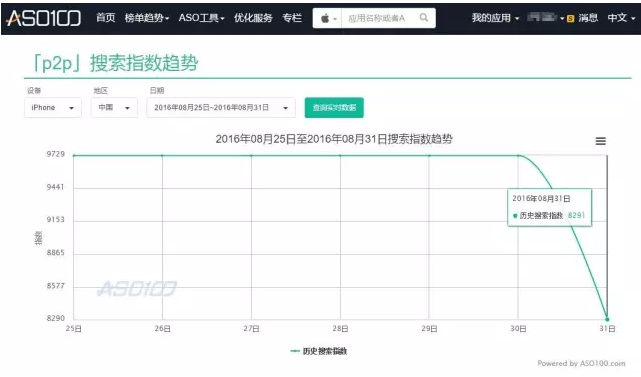Open the chart hamburger export menu
The width and height of the screenshot is (641, 377).
[601, 141]
